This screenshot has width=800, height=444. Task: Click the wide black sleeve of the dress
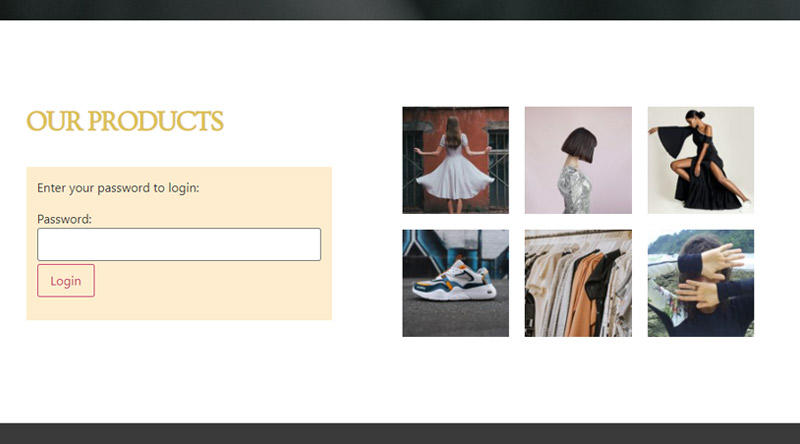(673, 140)
